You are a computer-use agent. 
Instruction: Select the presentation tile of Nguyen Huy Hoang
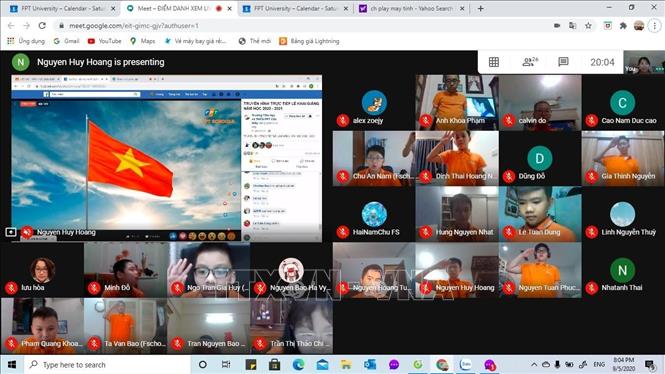pos(167,158)
